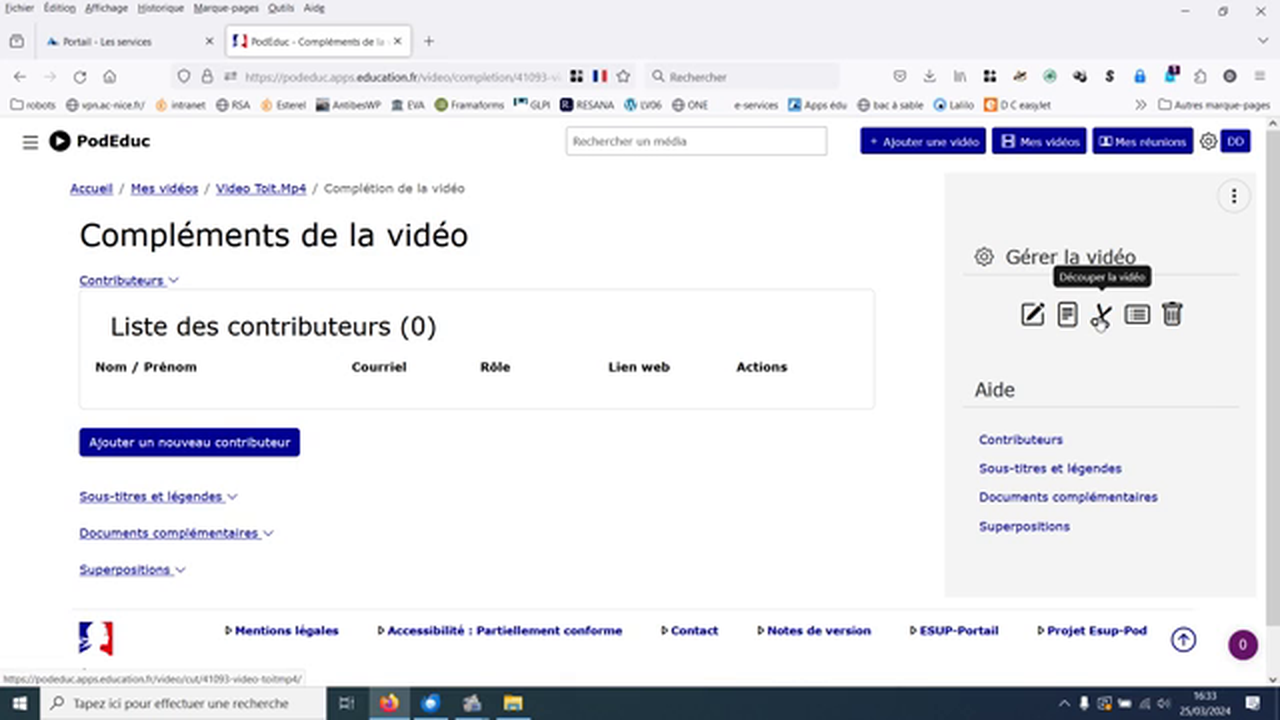Open the settings gear next to Gérer la vidéo

[x=983, y=256]
